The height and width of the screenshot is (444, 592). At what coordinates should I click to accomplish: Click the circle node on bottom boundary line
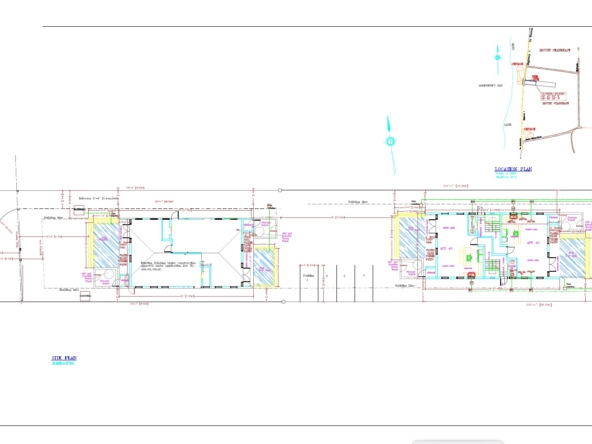(x=284, y=302)
